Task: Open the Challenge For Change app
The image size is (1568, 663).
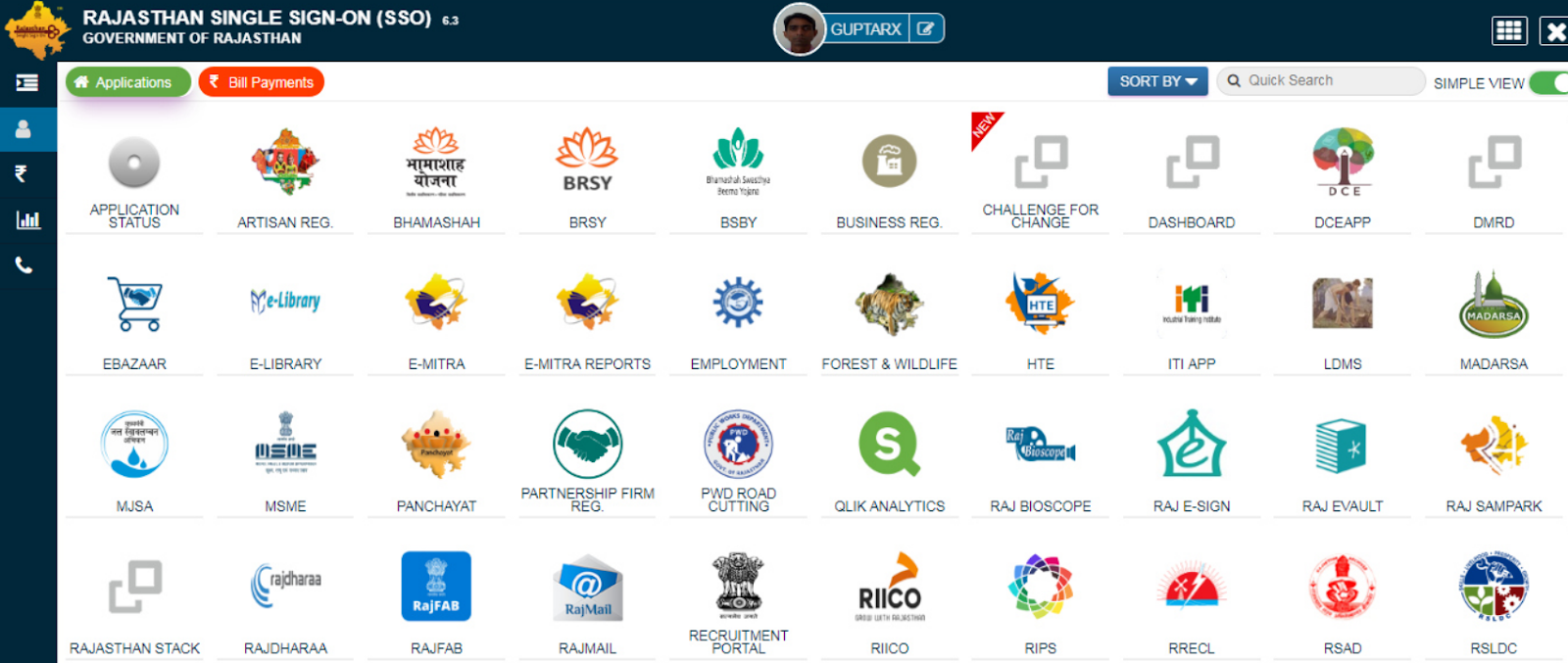Action: point(1040,163)
